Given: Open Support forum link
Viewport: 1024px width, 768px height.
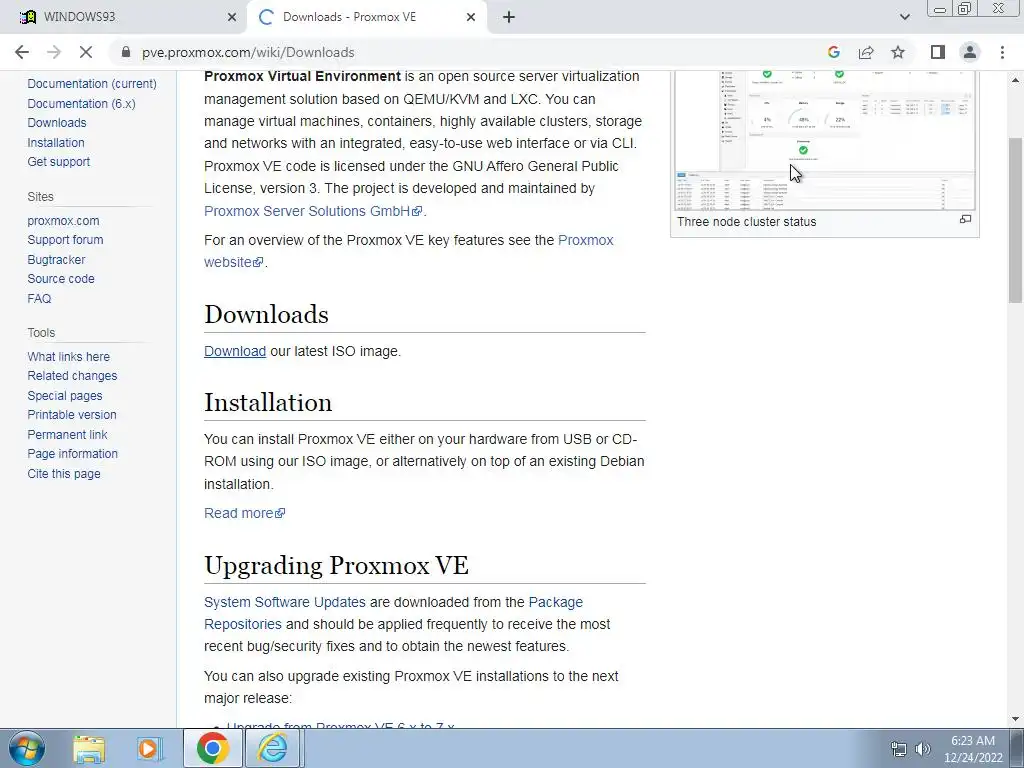Looking at the screenshot, I should [65, 240].
